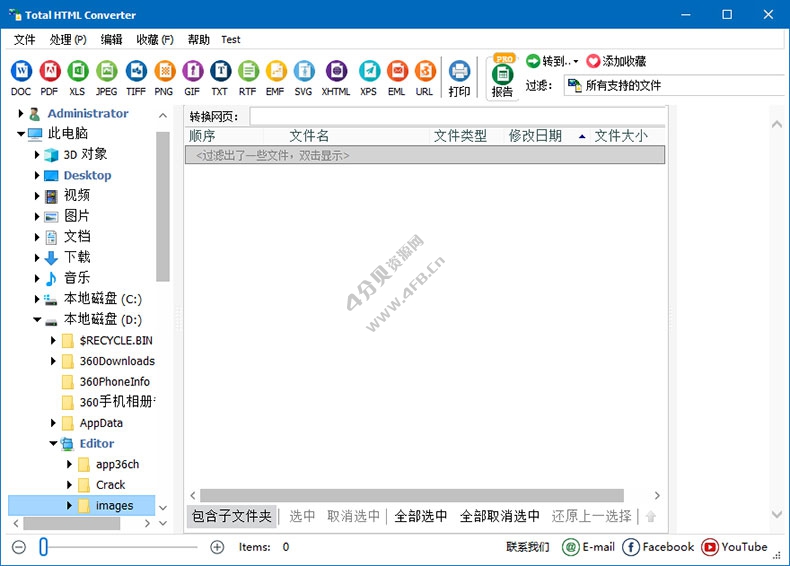790x566 pixels.
Task: Open the 收藏 (F) menu
Action: click(x=155, y=39)
